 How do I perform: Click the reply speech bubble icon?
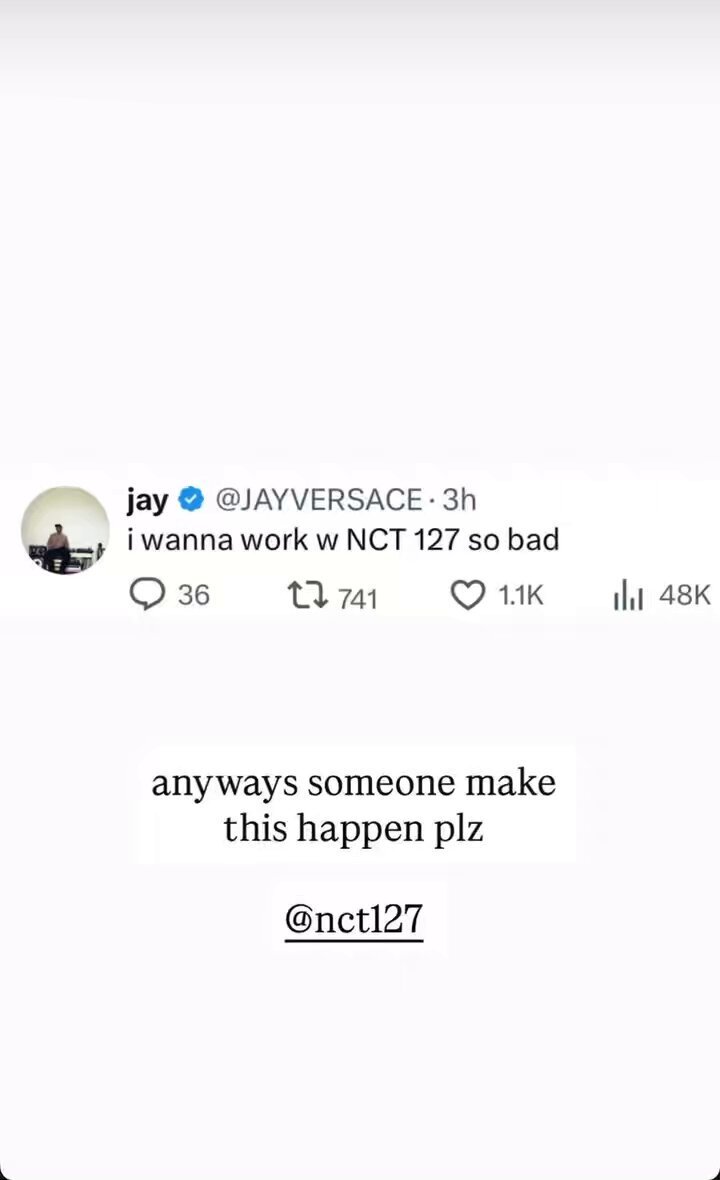[x=147, y=594]
